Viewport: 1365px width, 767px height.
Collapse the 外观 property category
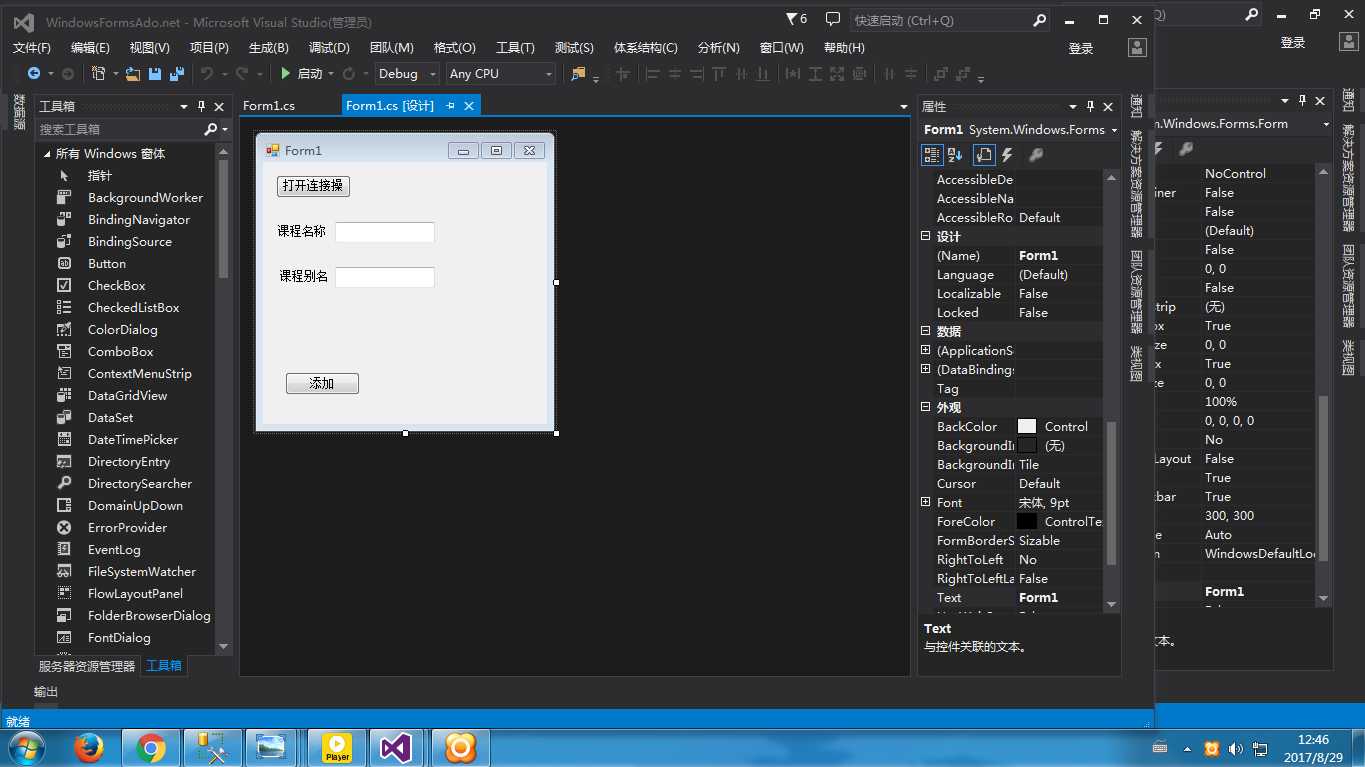(926, 408)
